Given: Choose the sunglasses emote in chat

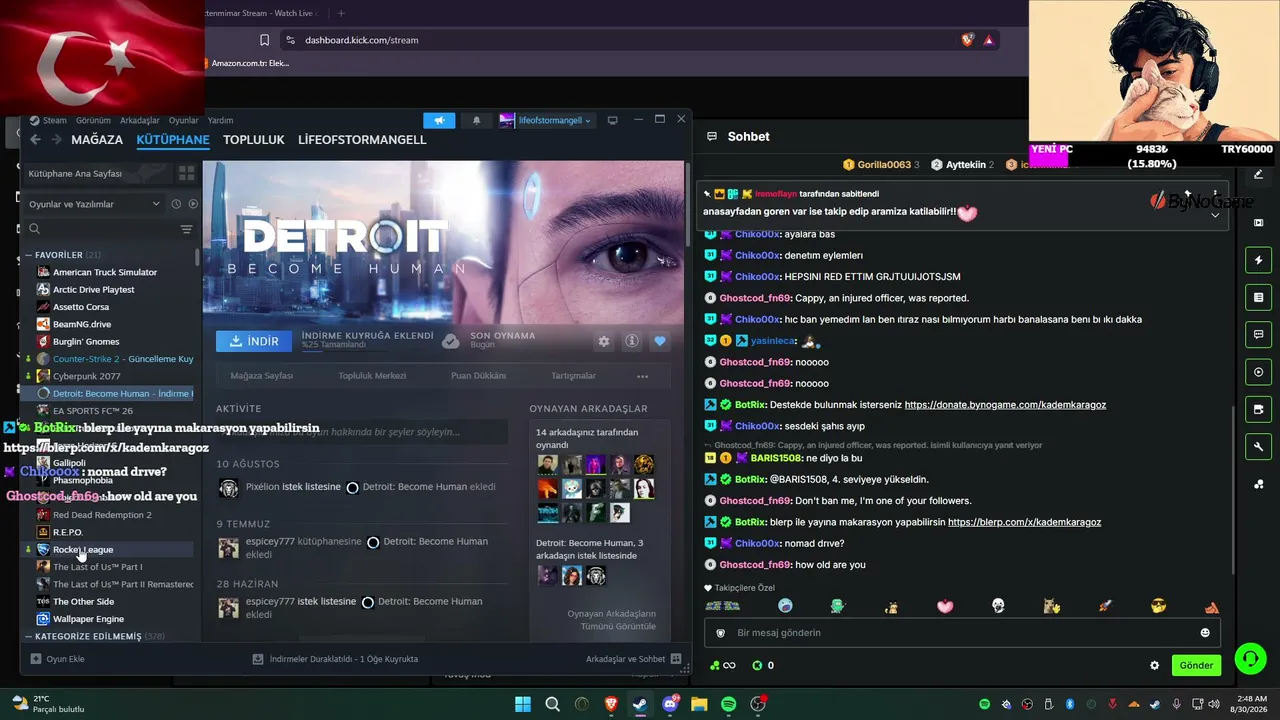Looking at the screenshot, I should pos(1158,606).
